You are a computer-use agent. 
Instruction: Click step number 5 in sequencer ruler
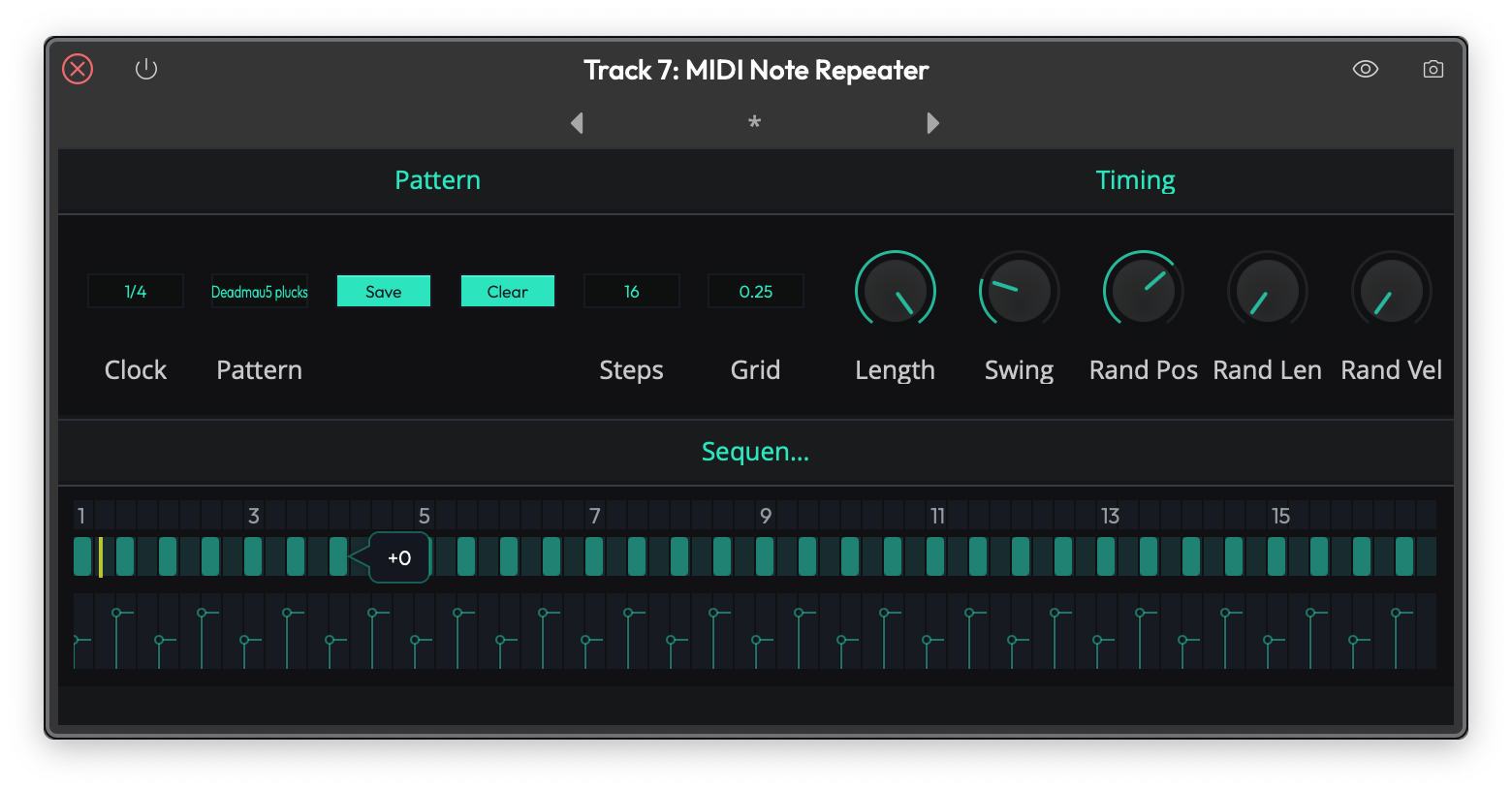pyautogui.click(x=424, y=516)
